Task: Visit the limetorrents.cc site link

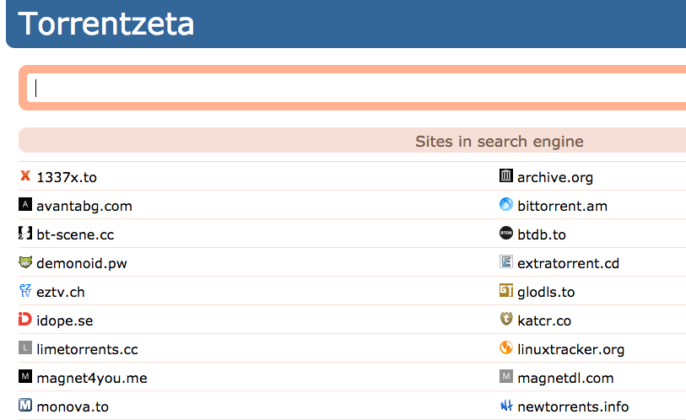Action: [x=87, y=350]
